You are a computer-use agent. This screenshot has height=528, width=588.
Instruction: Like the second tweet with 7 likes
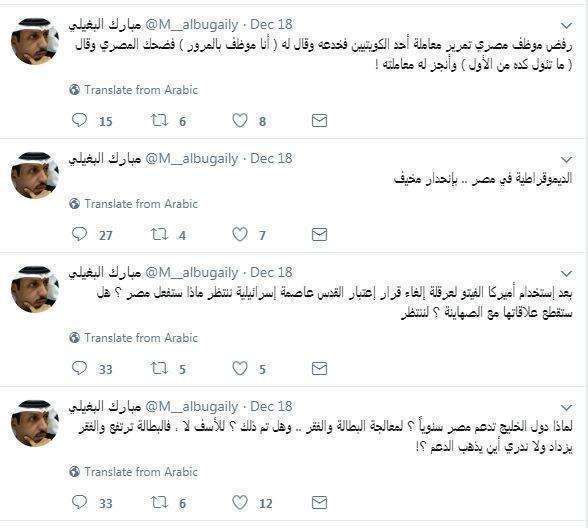[x=240, y=234]
